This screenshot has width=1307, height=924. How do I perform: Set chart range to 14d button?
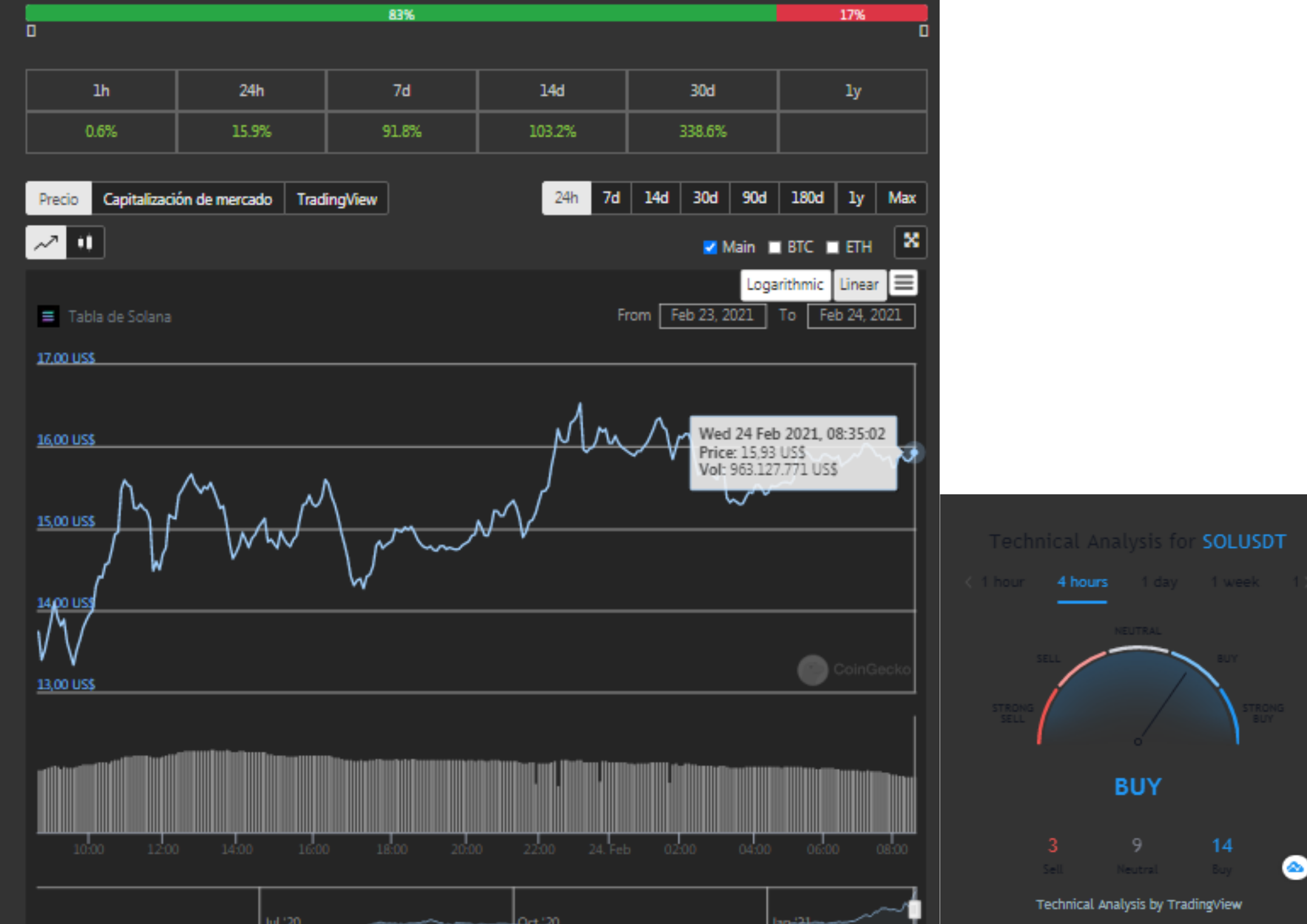656,198
